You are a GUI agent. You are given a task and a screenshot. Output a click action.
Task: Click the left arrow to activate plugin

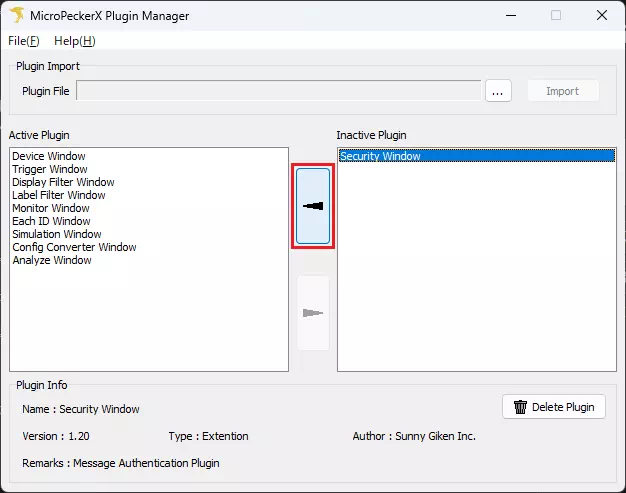coord(313,206)
